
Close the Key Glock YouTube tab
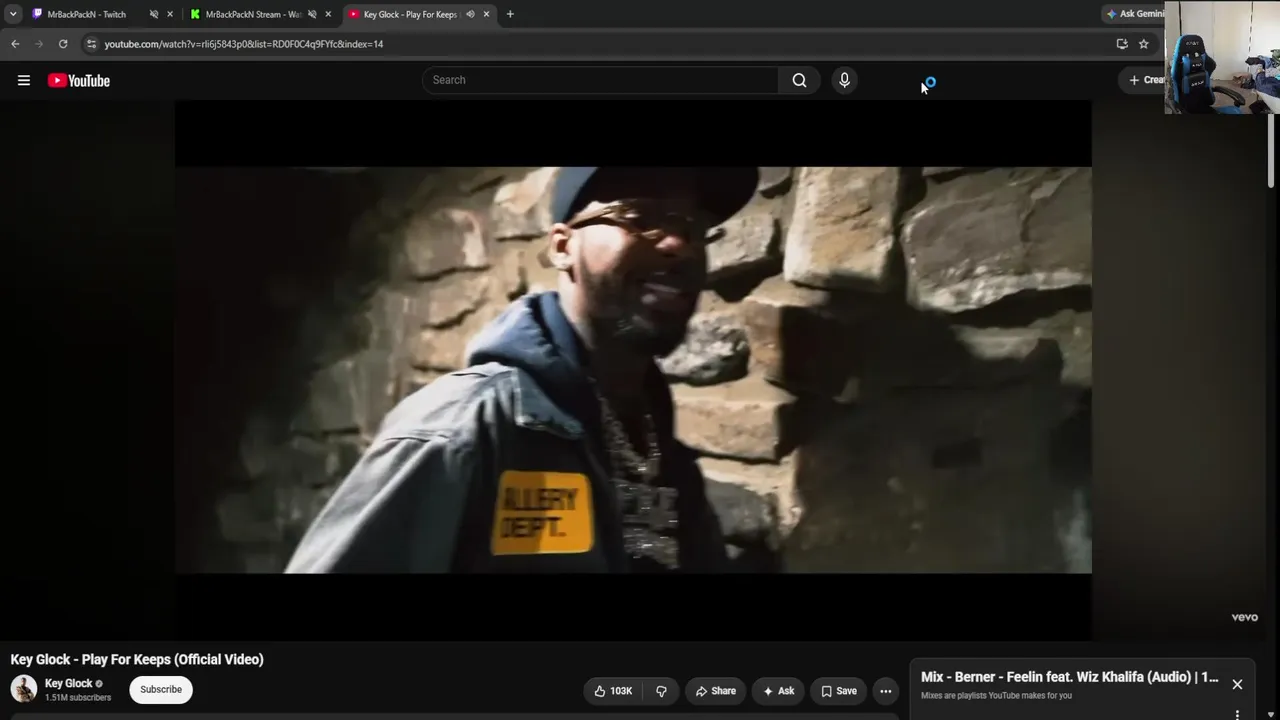[x=486, y=14]
